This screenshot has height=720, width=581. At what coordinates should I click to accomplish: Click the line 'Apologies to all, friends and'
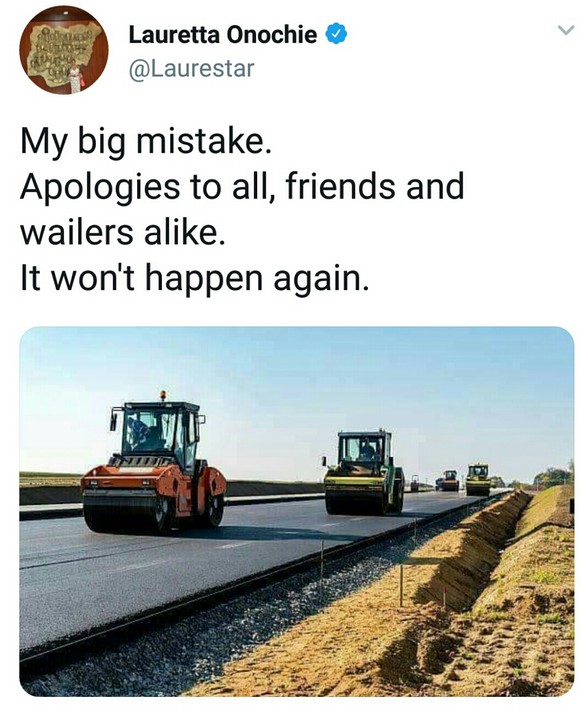pyautogui.click(x=242, y=187)
